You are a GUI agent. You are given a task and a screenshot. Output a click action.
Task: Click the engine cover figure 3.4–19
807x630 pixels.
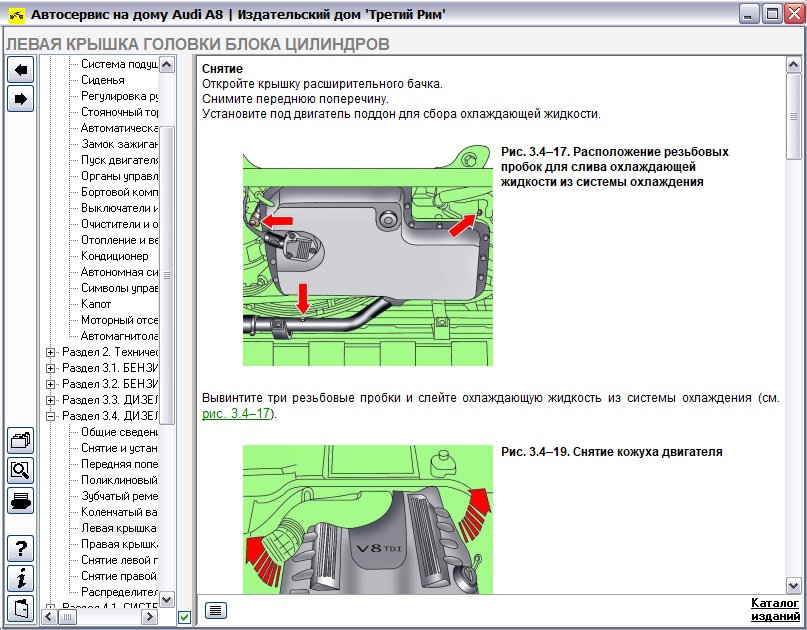point(367,519)
